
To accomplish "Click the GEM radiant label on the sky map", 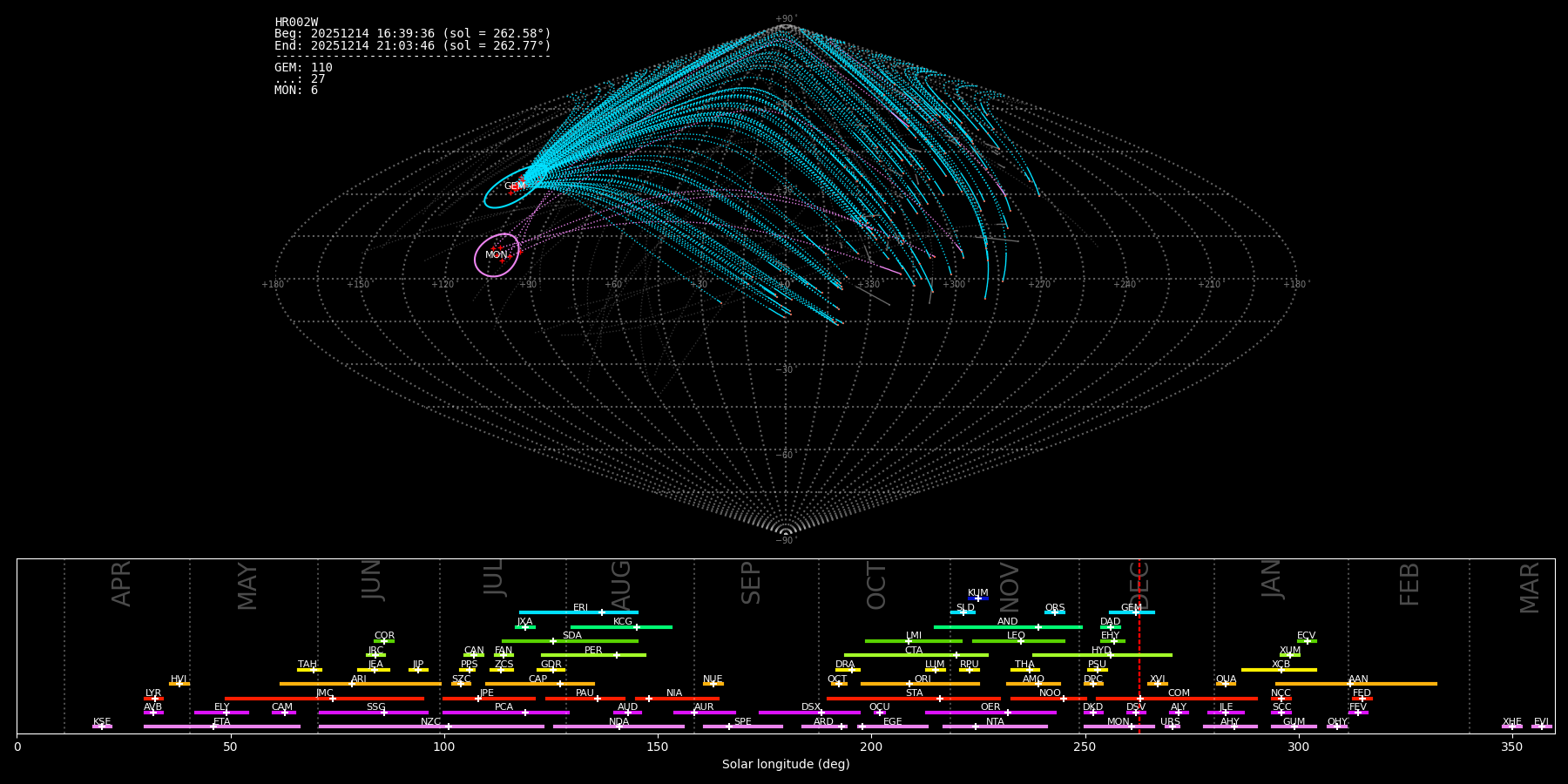I will pyautogui.click(x=514, y=186).
